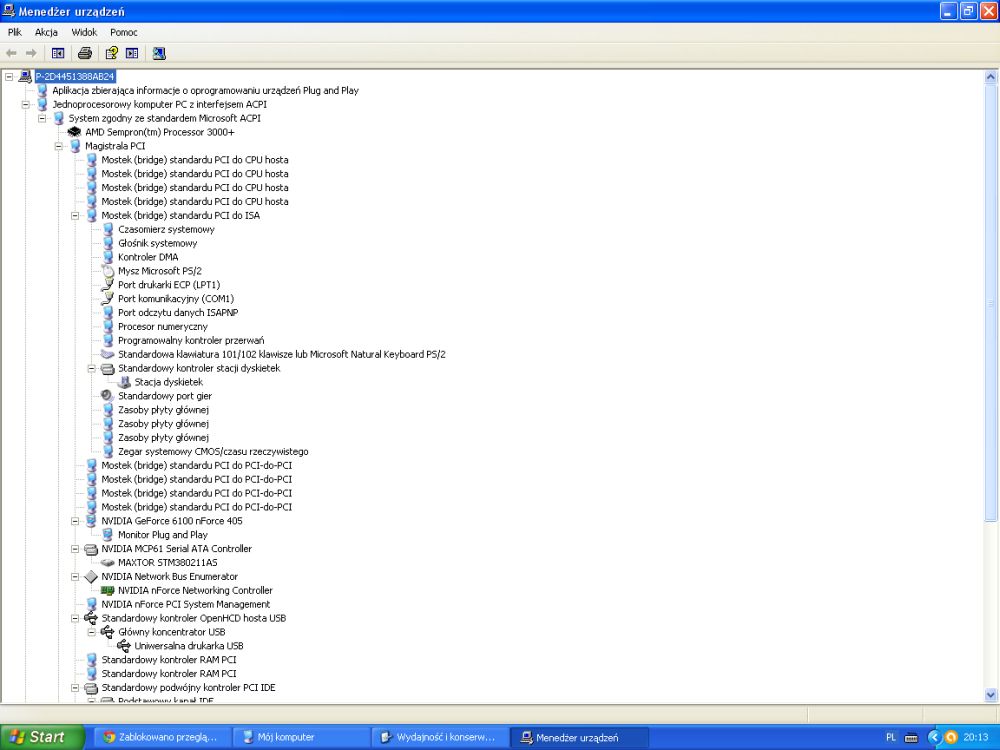
Task: Click the help question-mark toolbar icon
Action: pyautogui.click(x=112, y=53)
